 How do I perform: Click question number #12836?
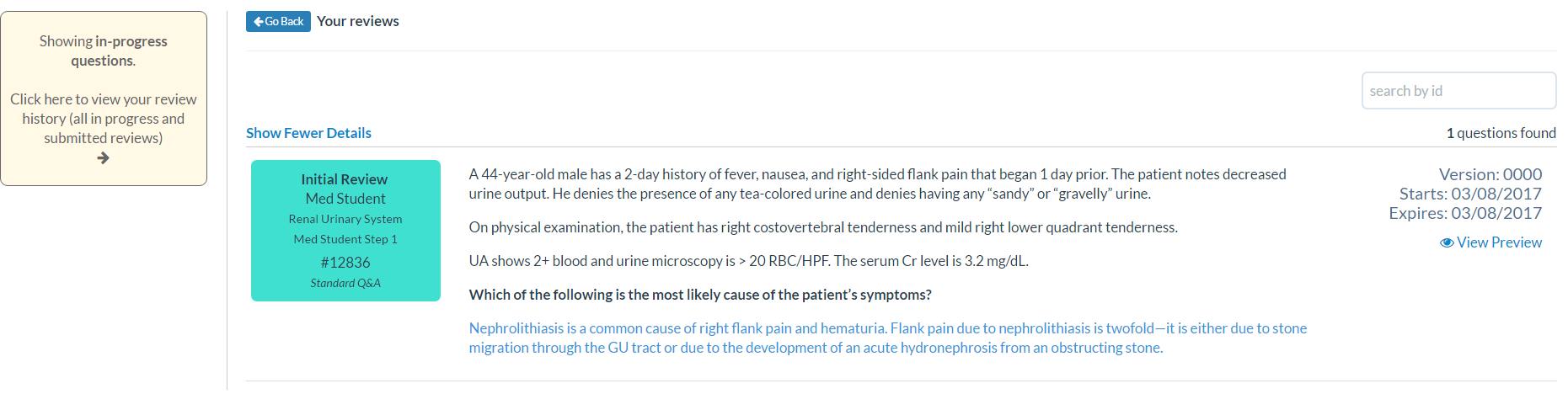coord(345,263)
